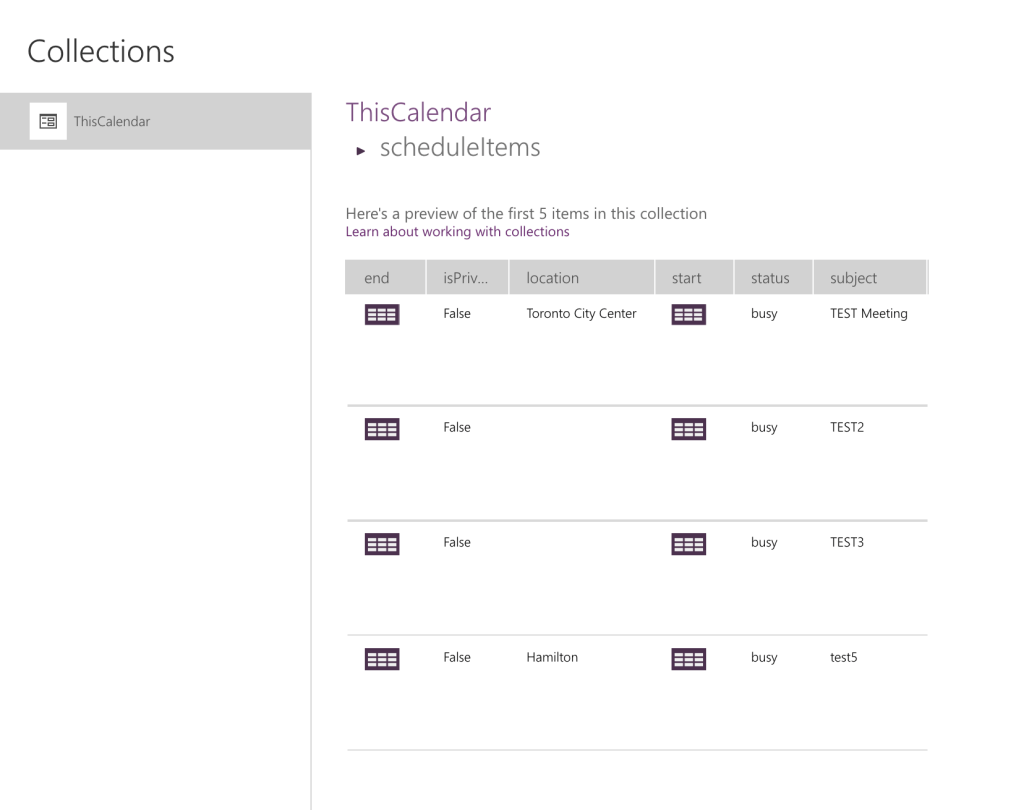Screen dimensions: 1024x810
Task: Select ThisCalendar in the collections list
Action: pos(112,122)
